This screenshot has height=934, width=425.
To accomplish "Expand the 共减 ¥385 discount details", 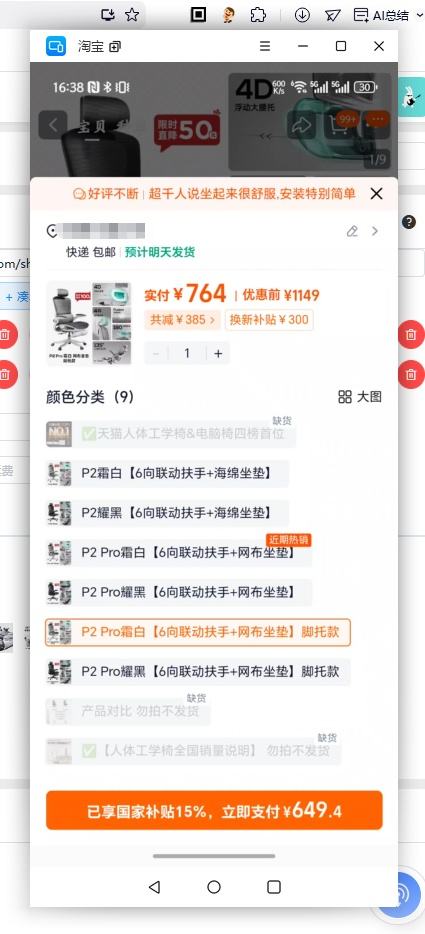I will tap(182, 320).
